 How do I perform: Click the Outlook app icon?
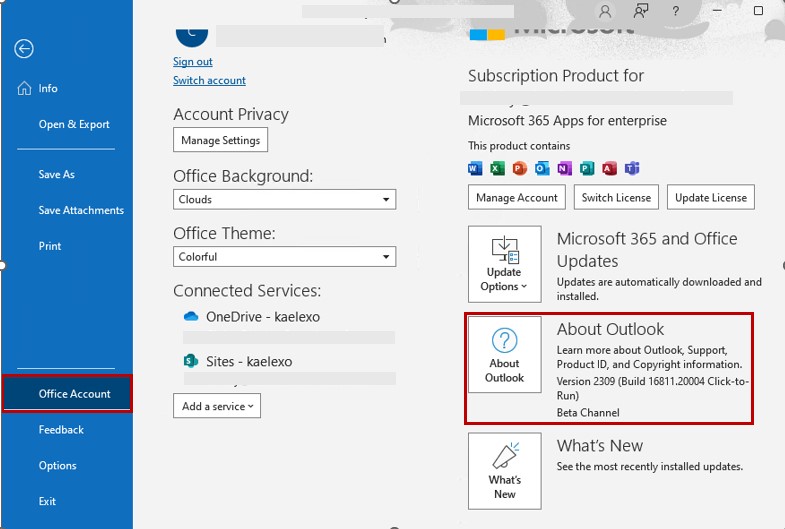click(x=542, y=169)
